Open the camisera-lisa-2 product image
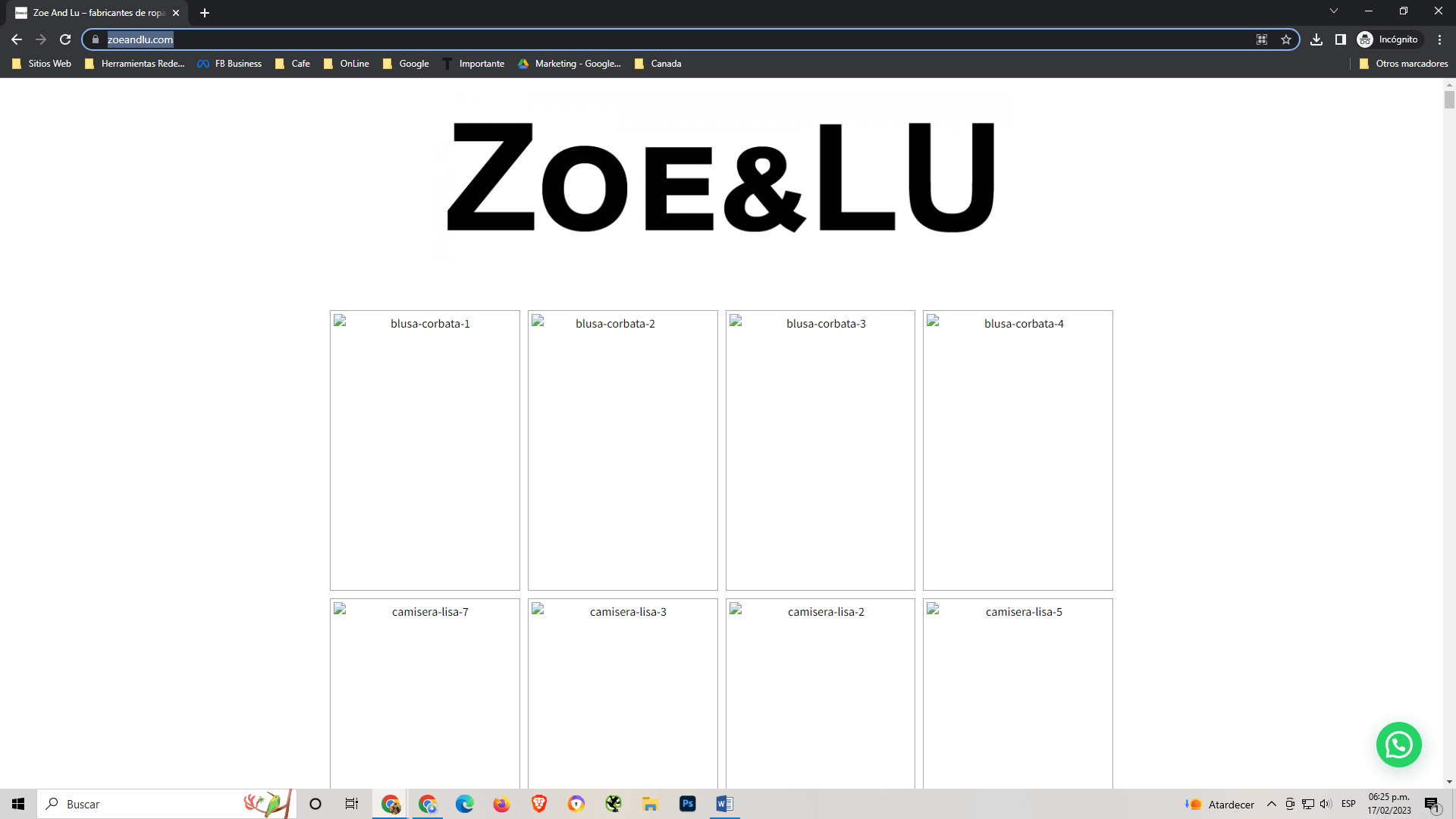The height and width of the screenshot is (819, 1456). (821, 693)
